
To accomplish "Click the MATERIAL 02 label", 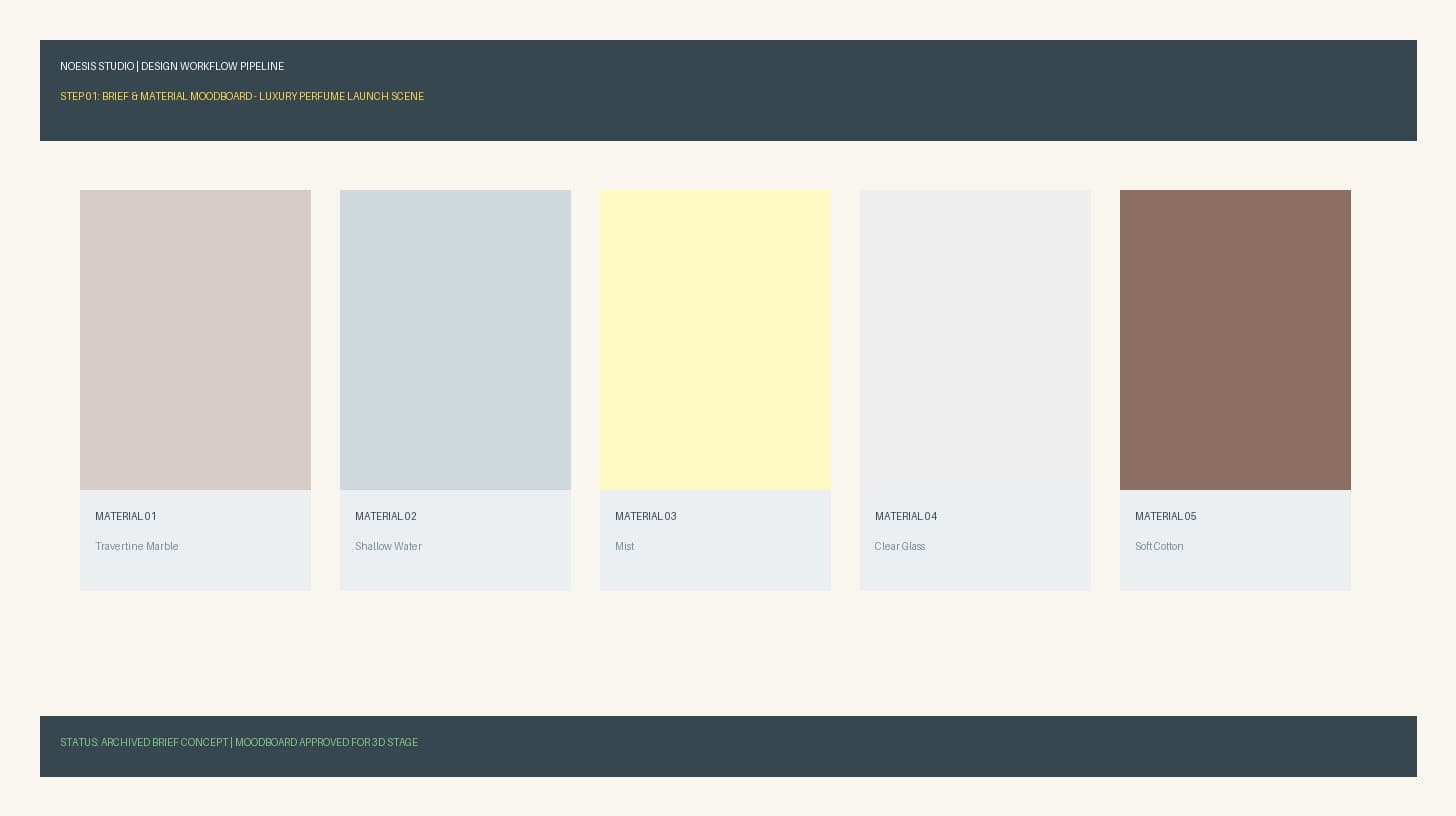I will coord(386,516).
